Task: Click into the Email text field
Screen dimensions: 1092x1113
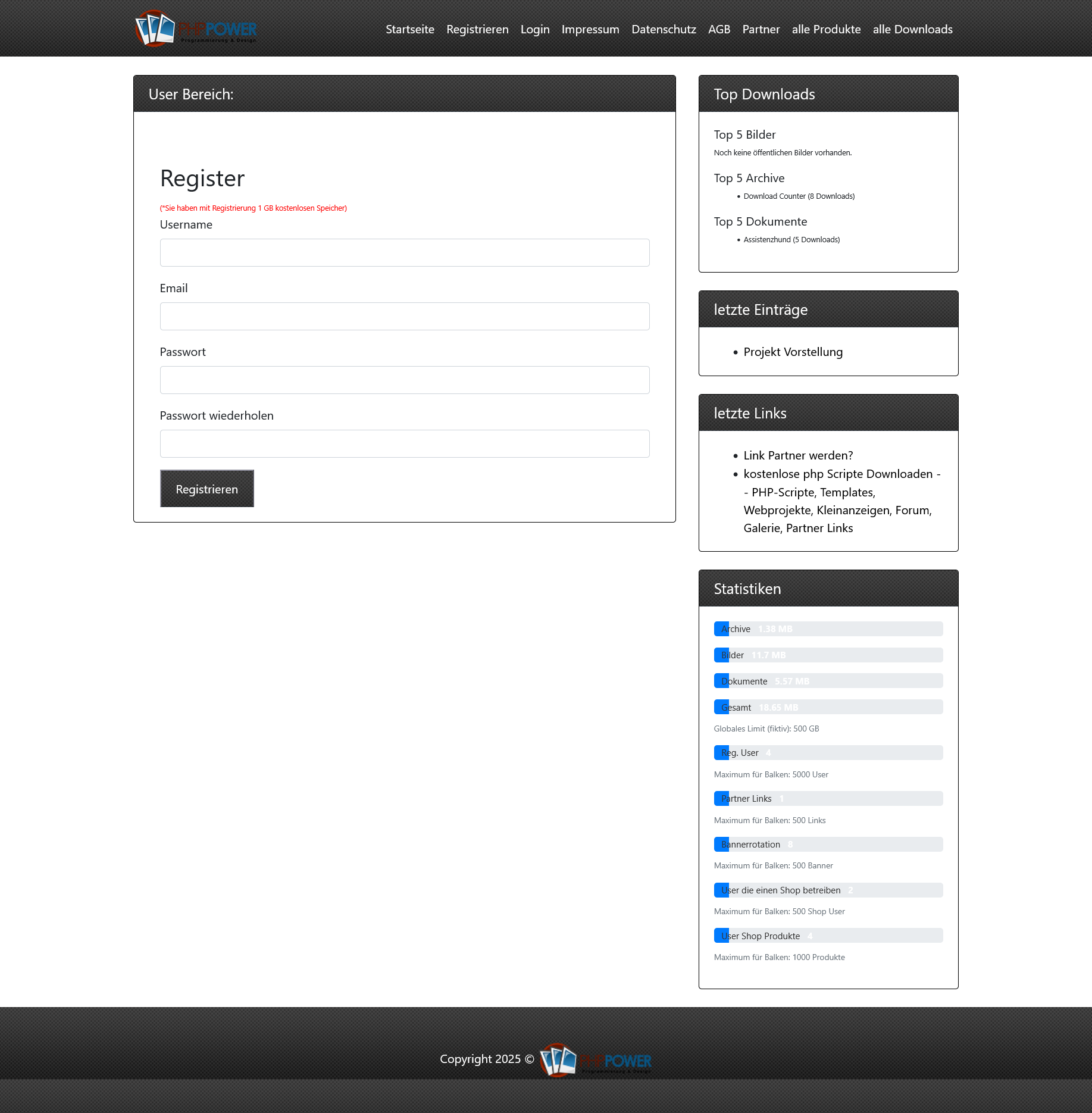Action: click(404, 317)
